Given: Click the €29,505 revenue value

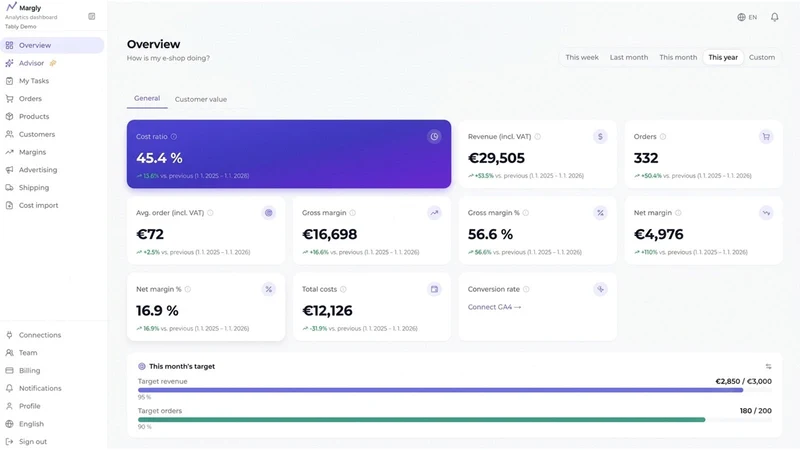Looking at the screenshot, I should [496, 158].
